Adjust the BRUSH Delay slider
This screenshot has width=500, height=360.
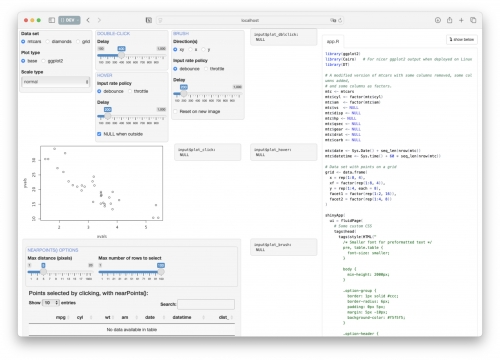(x=184, y=94)
